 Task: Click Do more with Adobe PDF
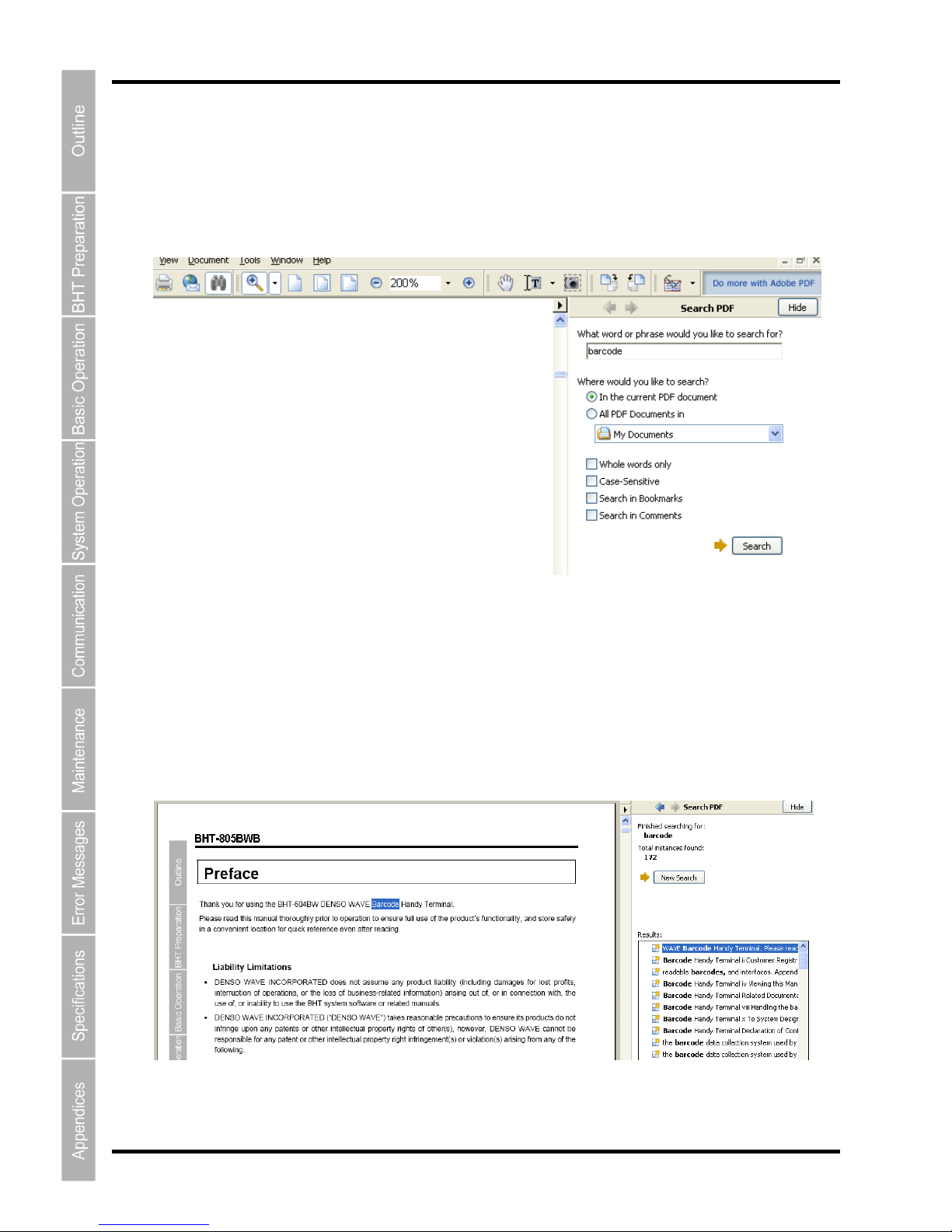762,283
